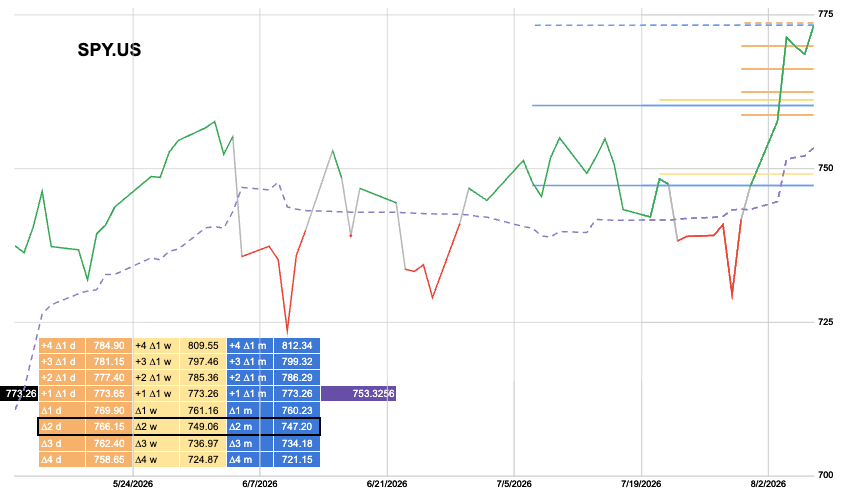Click the 721.15 monthly value
Screen dimensions: 848x498
(x=297, y=460)
